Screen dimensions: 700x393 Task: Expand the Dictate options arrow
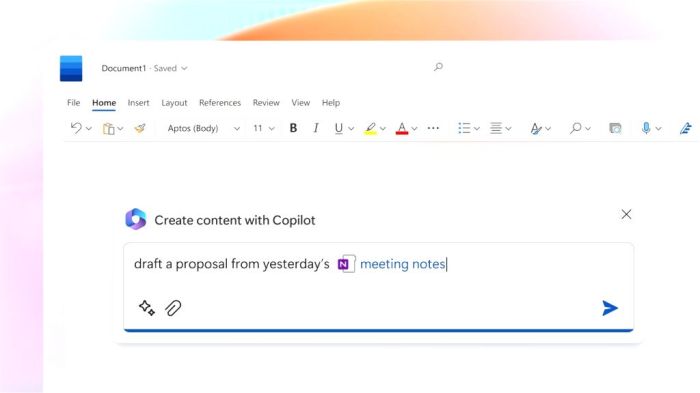click(x=658, y=129)
